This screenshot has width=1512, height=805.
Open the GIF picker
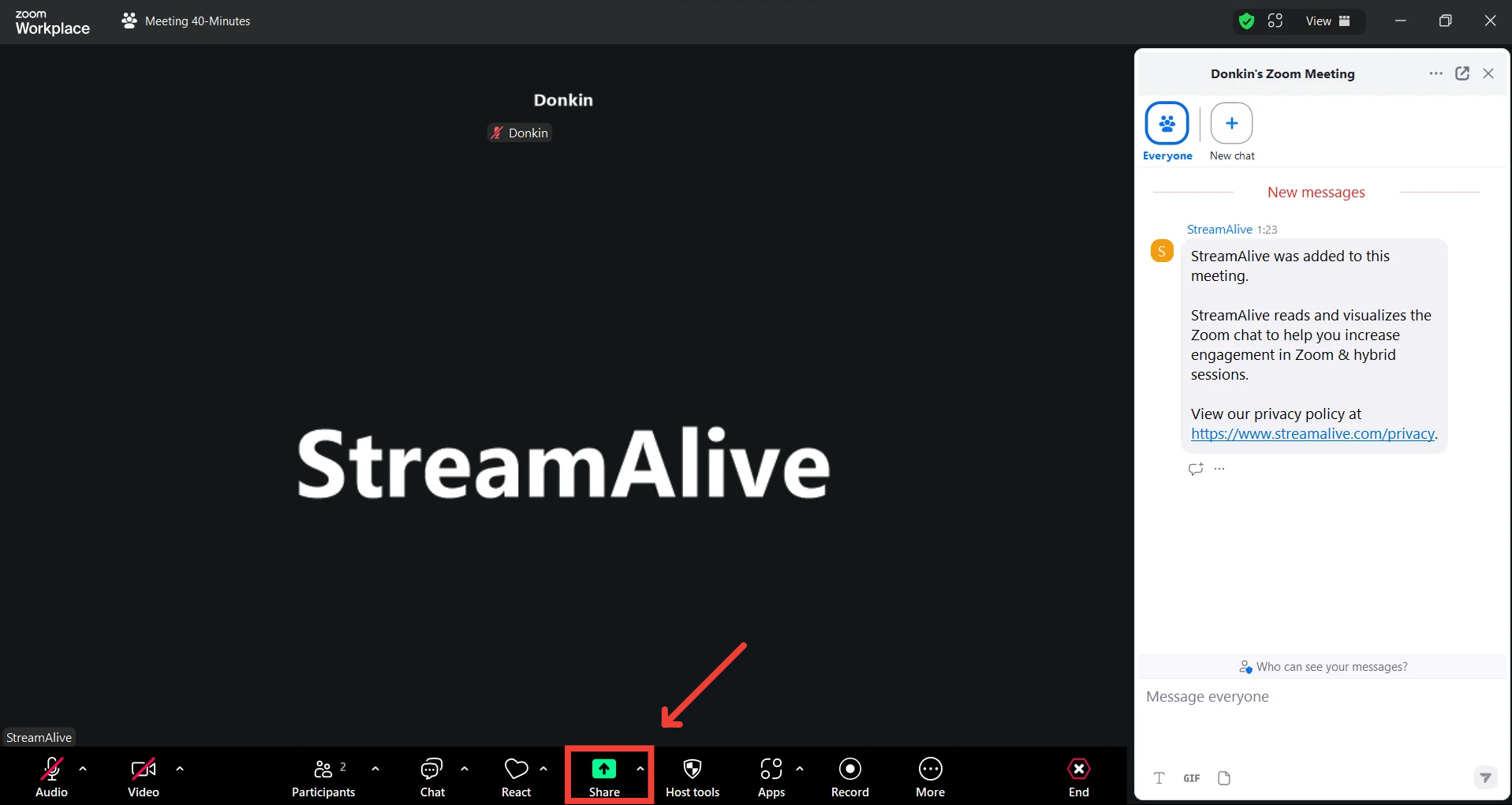pos(1192,778)
